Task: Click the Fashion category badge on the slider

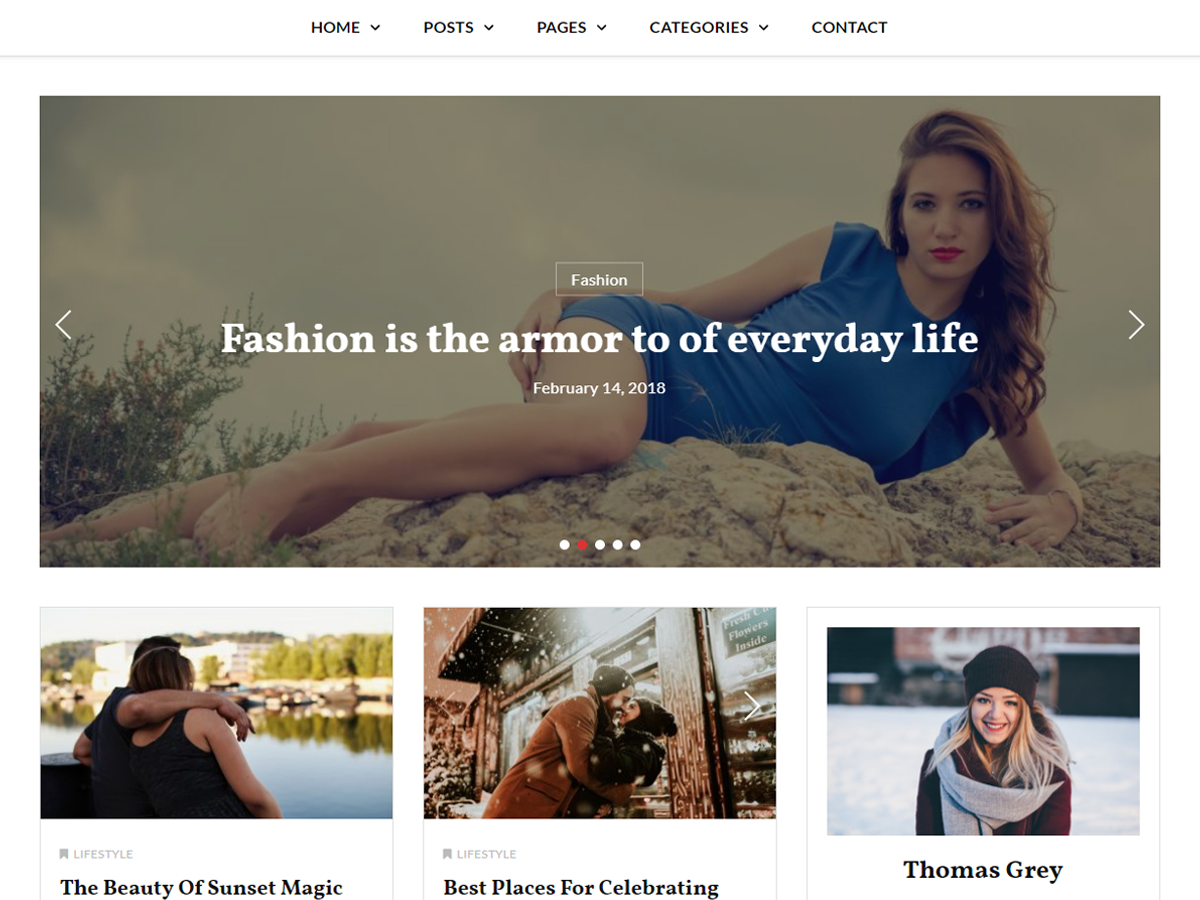Action: click(x=598, y=279)
